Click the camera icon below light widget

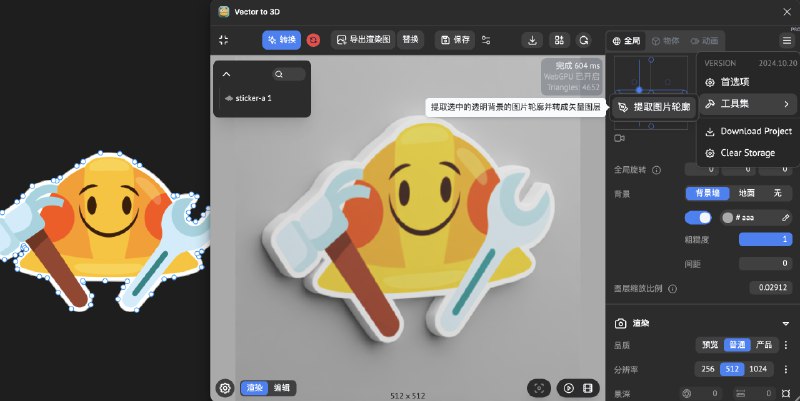[x=619, y=138]
